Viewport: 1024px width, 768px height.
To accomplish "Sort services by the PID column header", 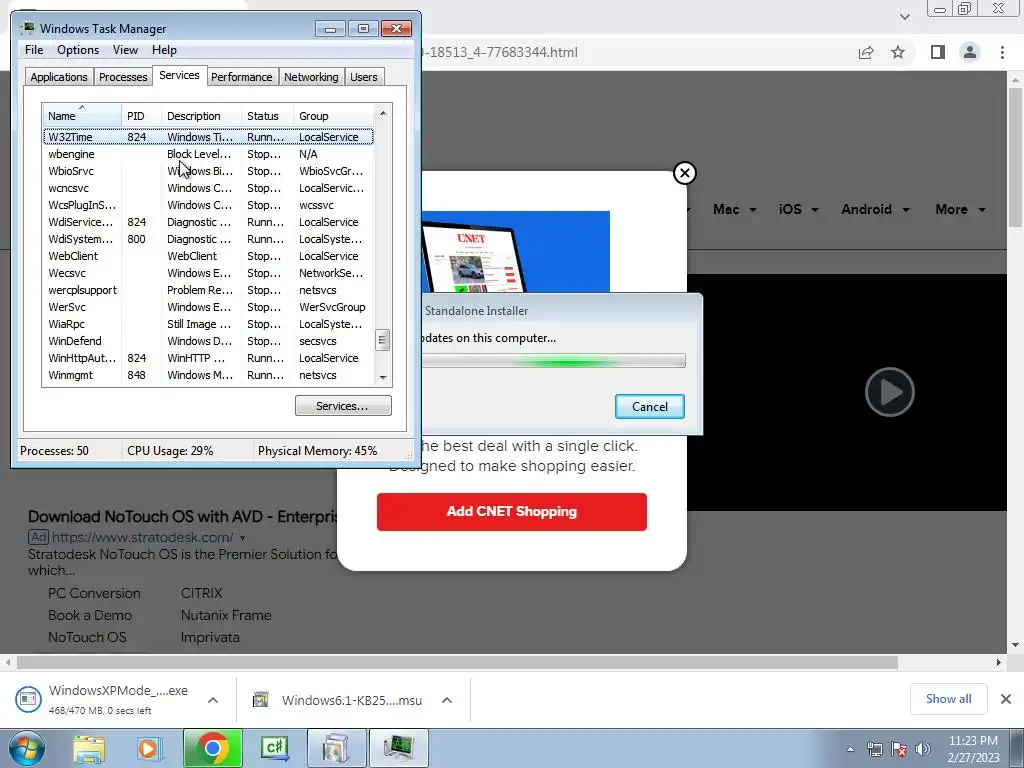I will 142,116.
